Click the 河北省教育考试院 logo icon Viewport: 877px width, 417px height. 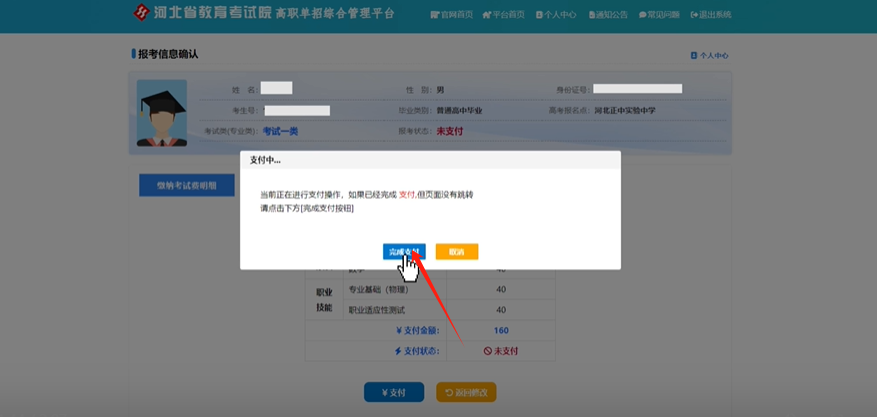click(142, 12)
